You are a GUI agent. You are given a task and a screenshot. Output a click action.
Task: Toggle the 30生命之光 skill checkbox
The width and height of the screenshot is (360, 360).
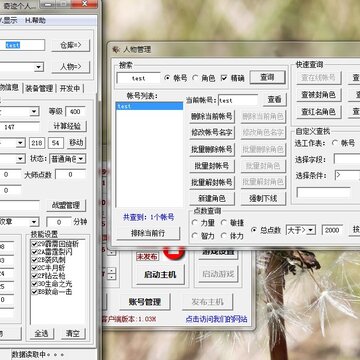pos(34,284)
